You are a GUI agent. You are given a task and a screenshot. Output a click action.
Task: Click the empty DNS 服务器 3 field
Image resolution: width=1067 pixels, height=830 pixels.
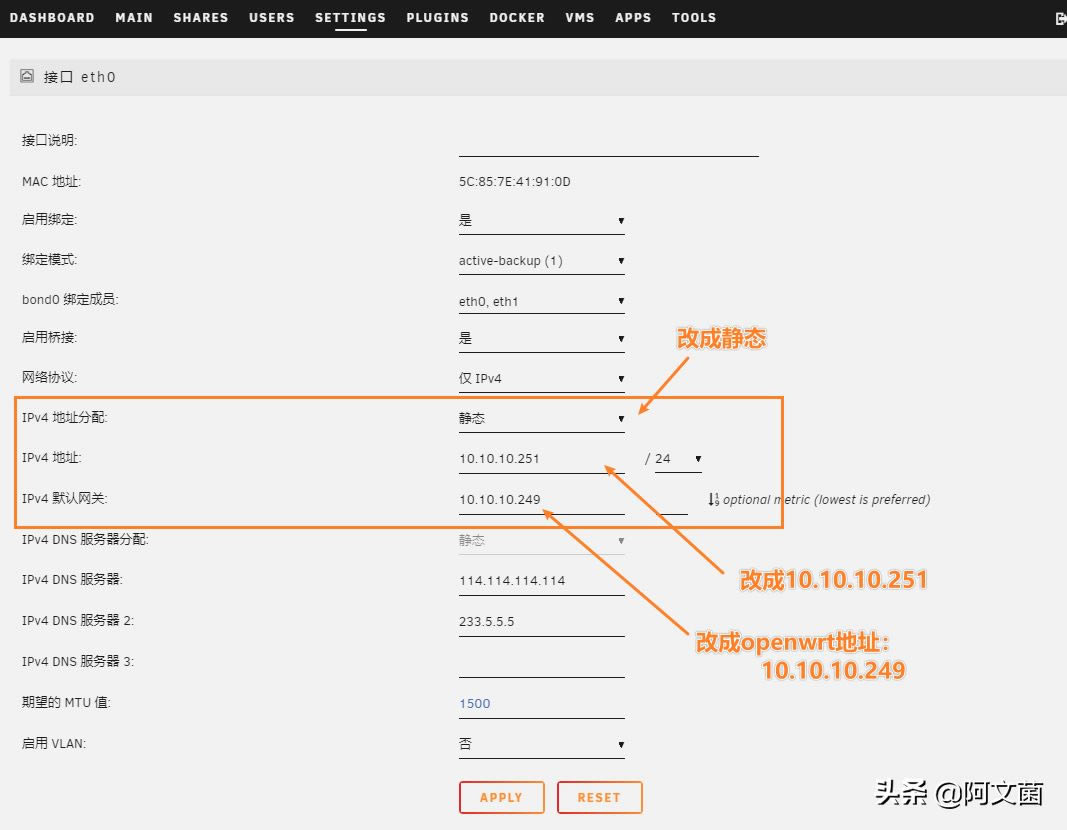click(542, 663)
